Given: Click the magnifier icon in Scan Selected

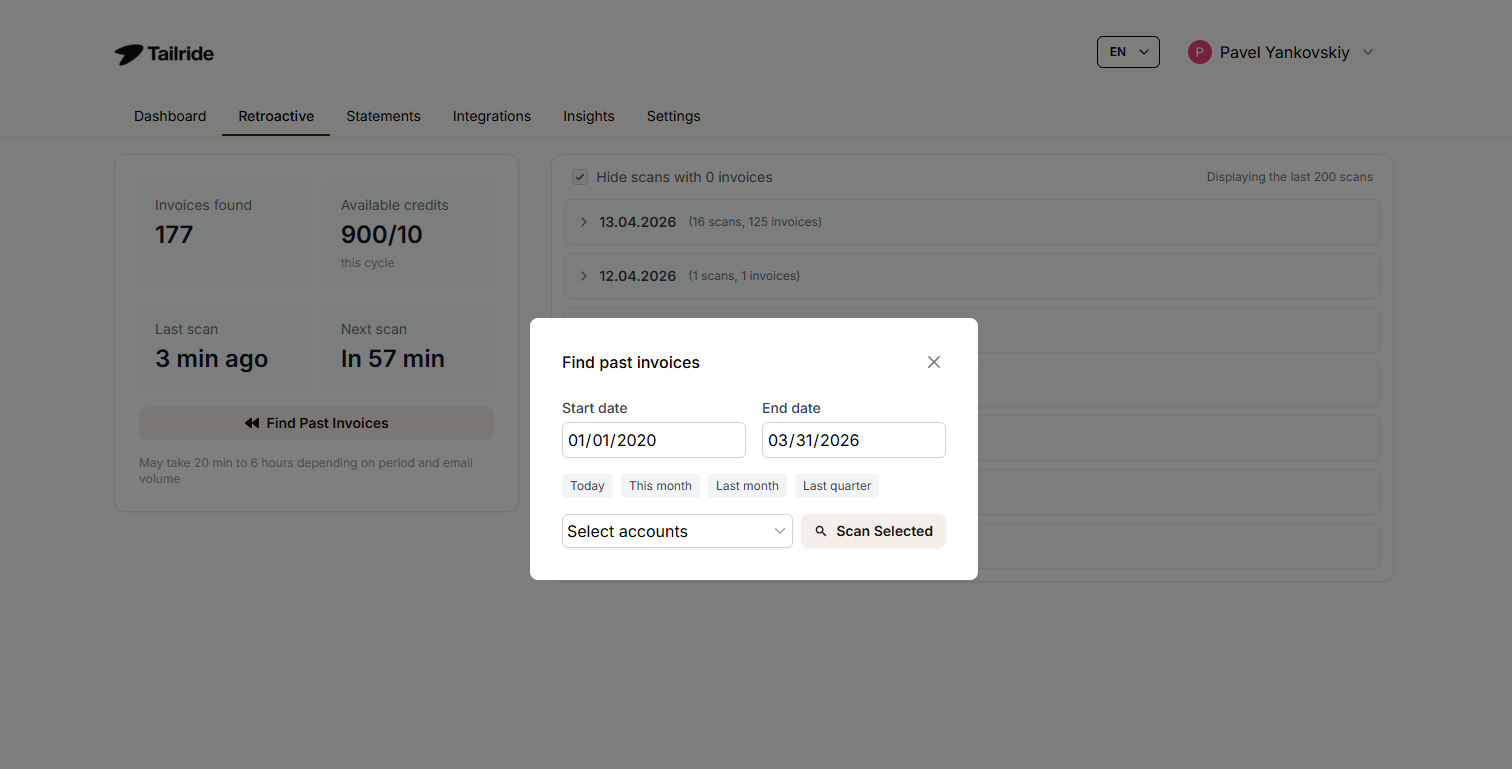Looking at the screenshot, I should (x=821, y=531).
